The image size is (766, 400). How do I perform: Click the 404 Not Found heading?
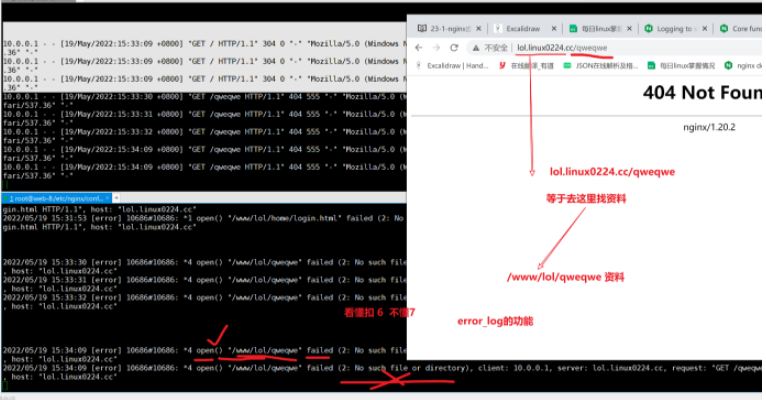(702, 92)
